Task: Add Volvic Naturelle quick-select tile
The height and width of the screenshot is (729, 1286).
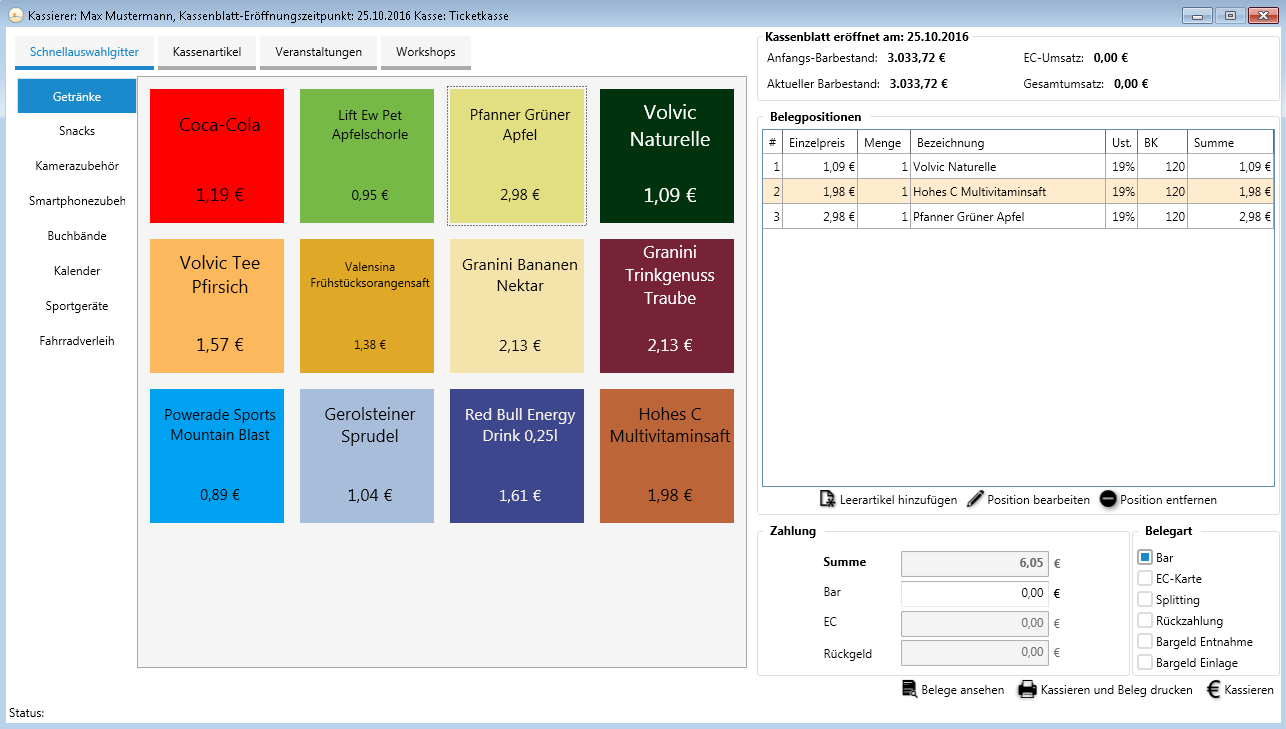Action: [667, 156]
